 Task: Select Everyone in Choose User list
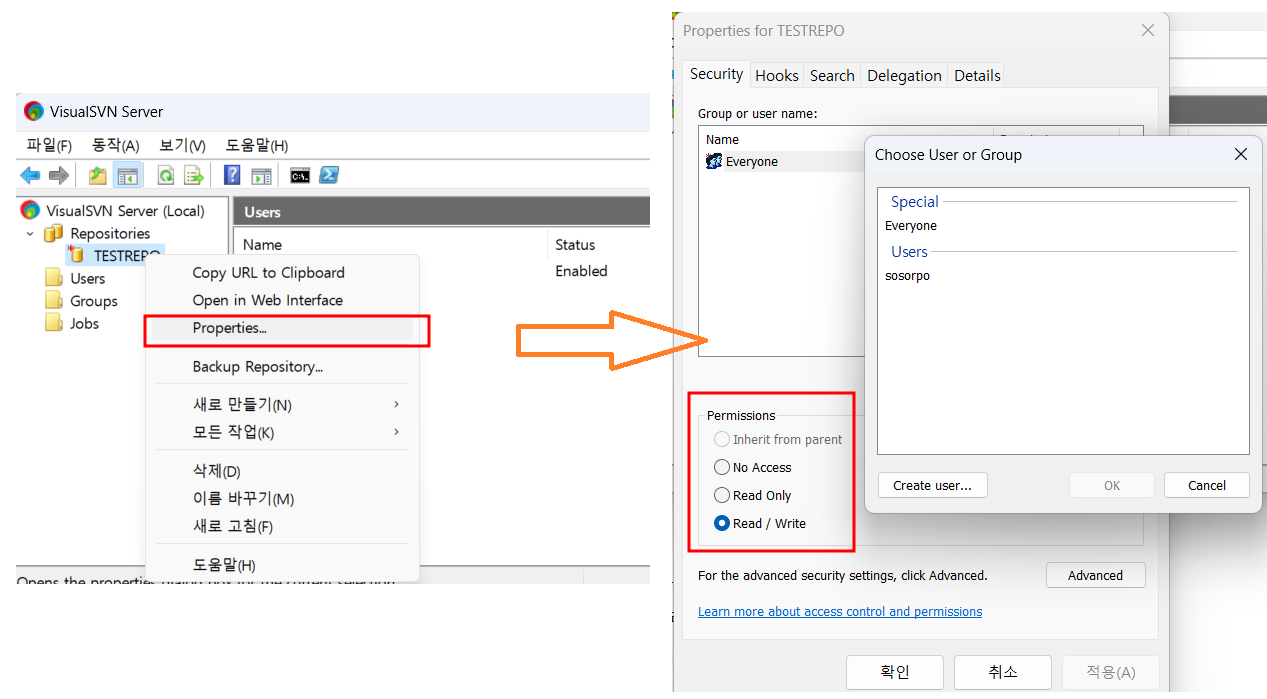point(911,226)
